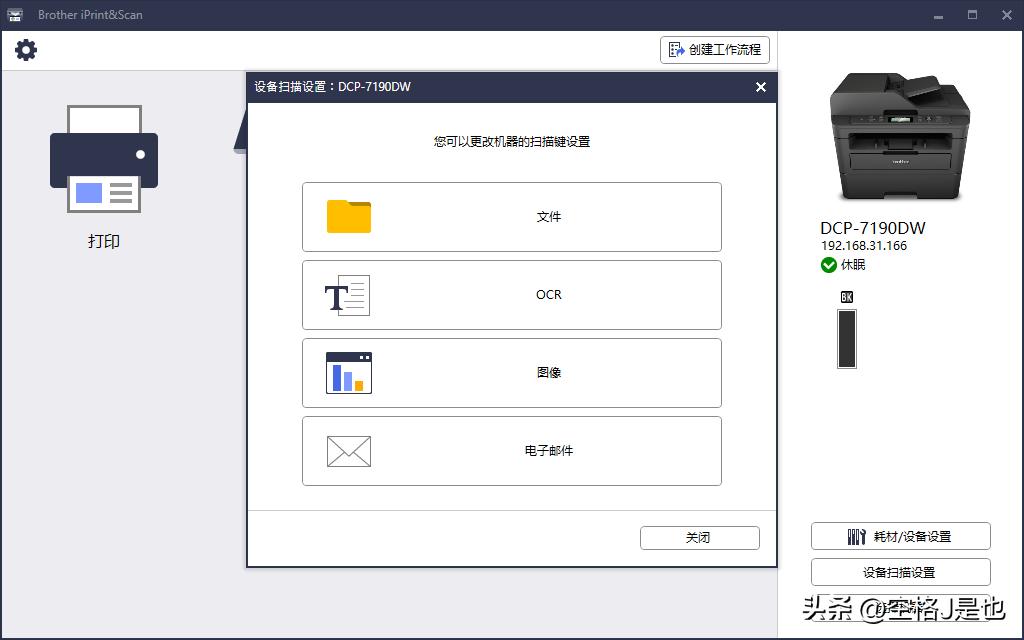The height and width of the screenshot is (640, 1024).
Task: Select the 图像 scan option row
Action: pos(511,372)
